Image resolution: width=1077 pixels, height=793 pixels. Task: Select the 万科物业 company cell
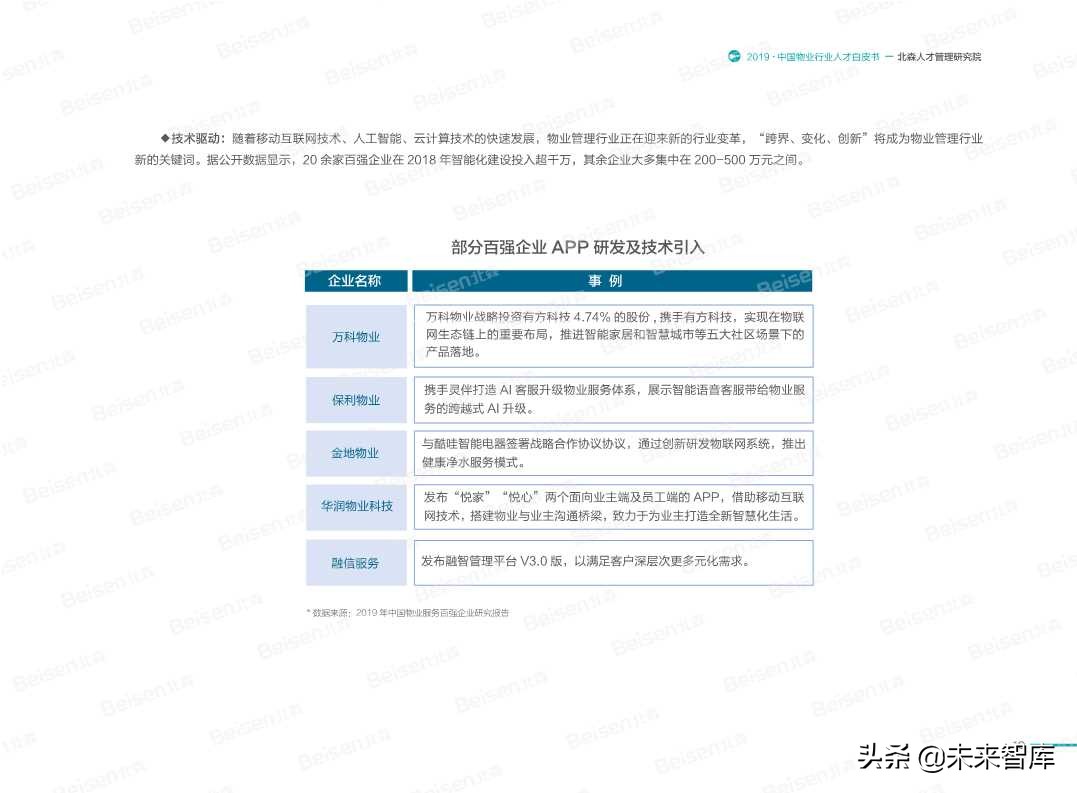355,336
